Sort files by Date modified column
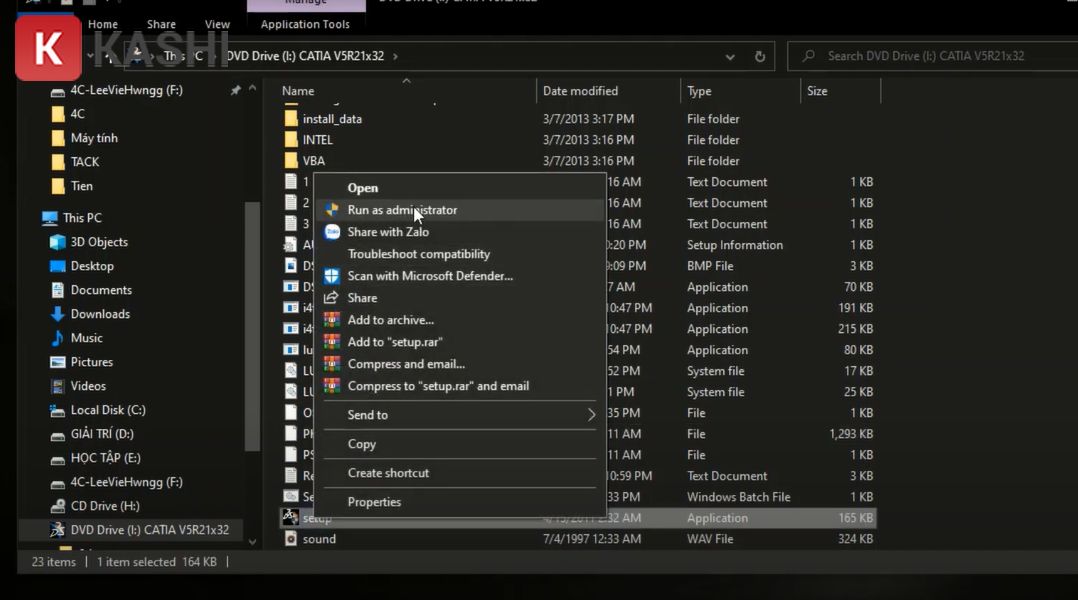Screen dimensions: 1078x600 point(580,91)
